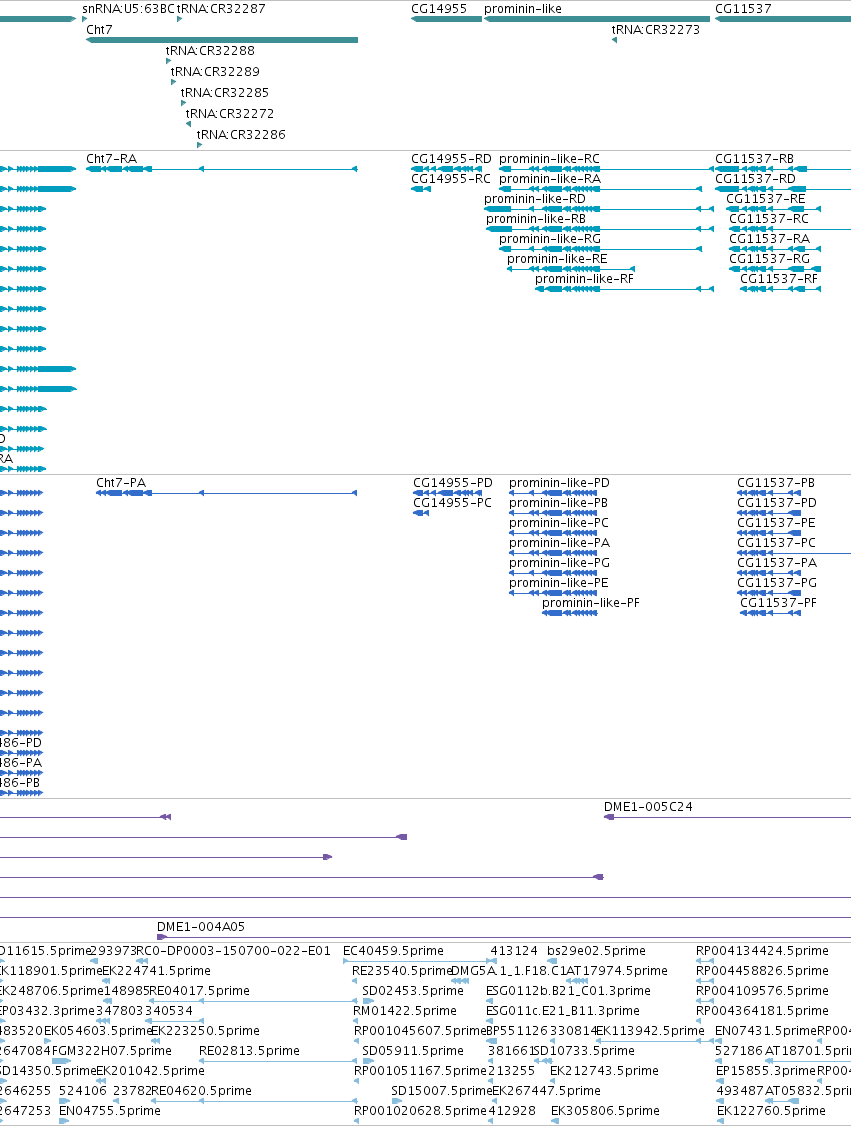
Task: Click the Cht7 gene track bar
Action: (x=222, y=40)
